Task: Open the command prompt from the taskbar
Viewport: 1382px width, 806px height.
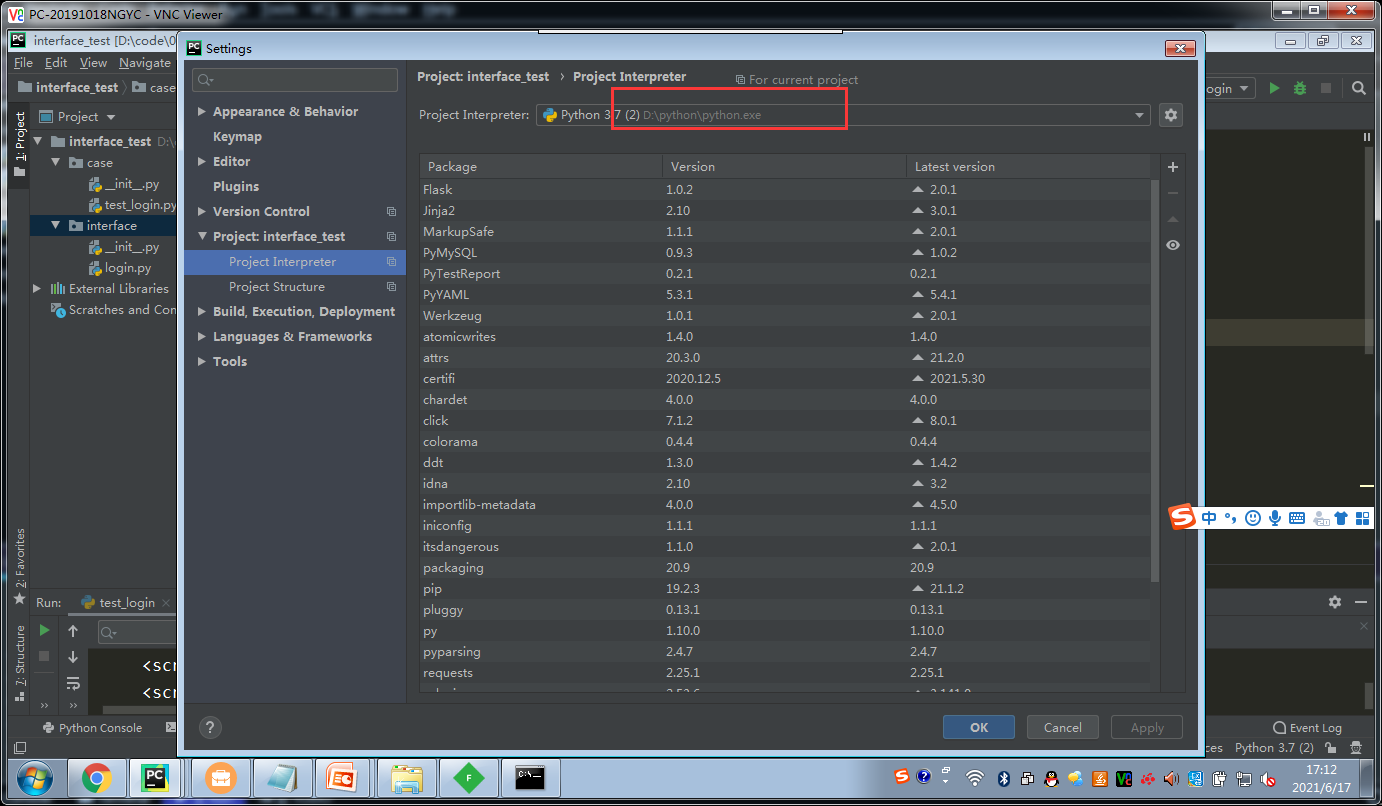Action: coord(530,777)
